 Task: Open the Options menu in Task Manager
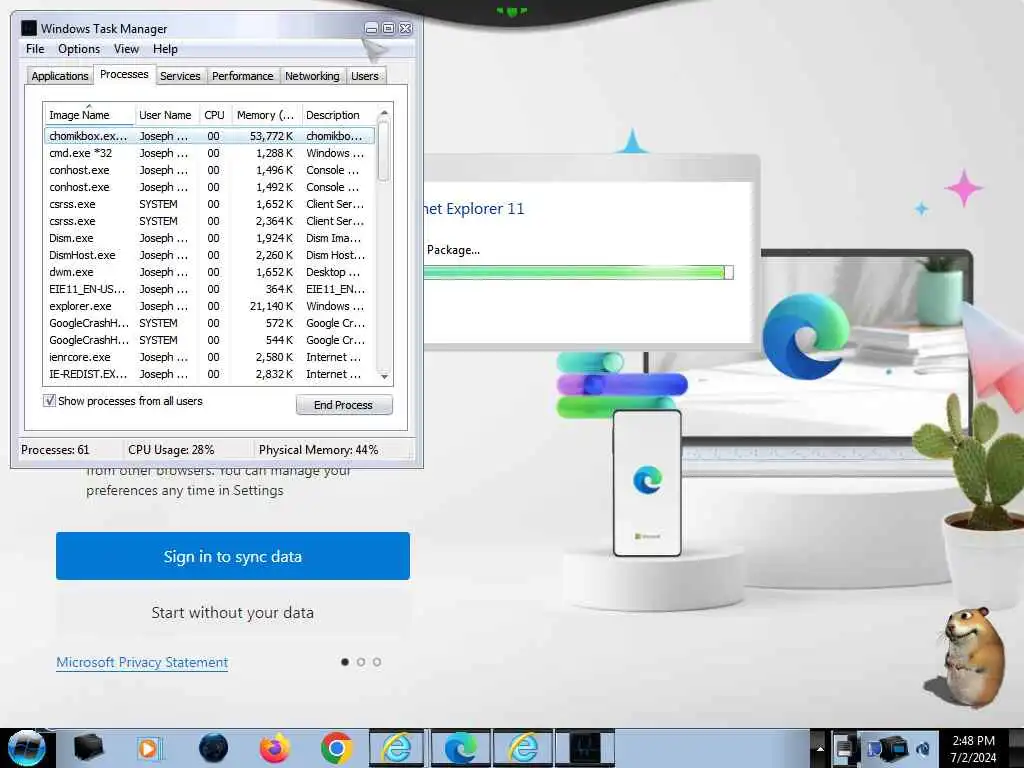[x=79, y=49]
